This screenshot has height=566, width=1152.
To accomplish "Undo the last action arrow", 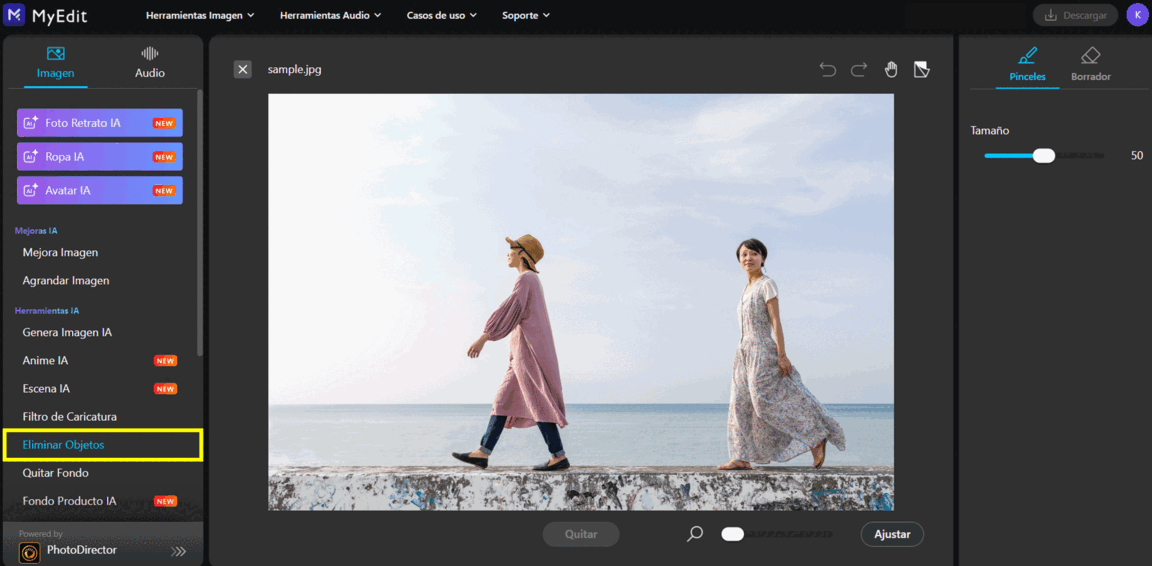I will (828, 70).
